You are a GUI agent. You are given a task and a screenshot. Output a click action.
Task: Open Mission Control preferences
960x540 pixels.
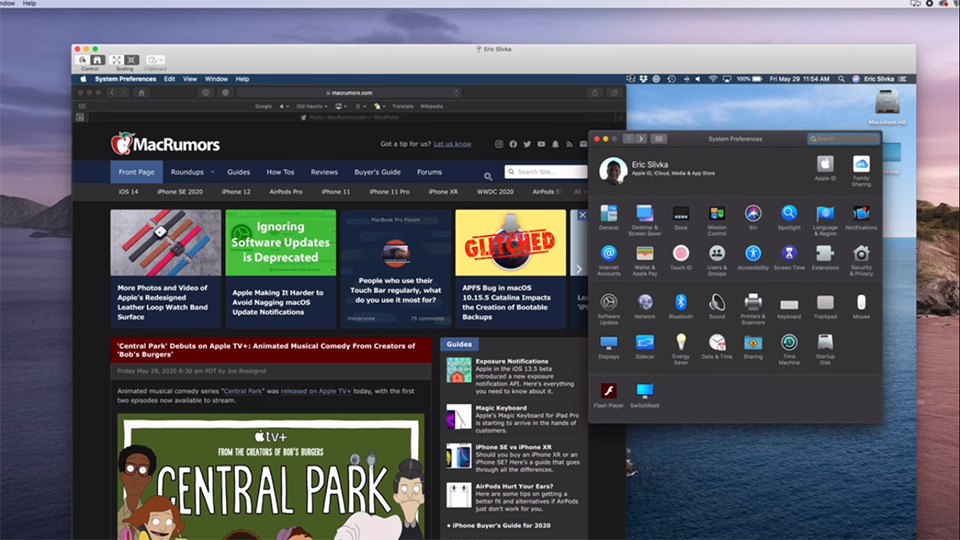click(x=717, y=220)
